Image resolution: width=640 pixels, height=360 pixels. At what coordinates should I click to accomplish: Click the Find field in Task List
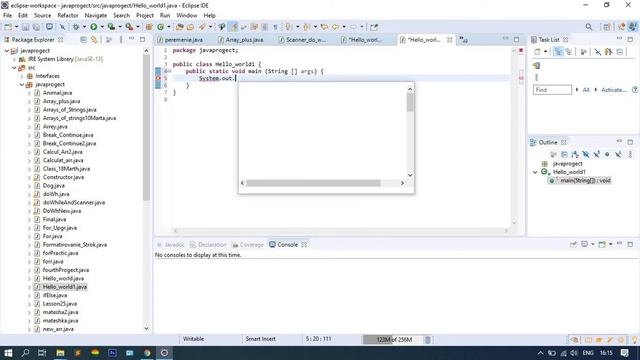point(552,90)
